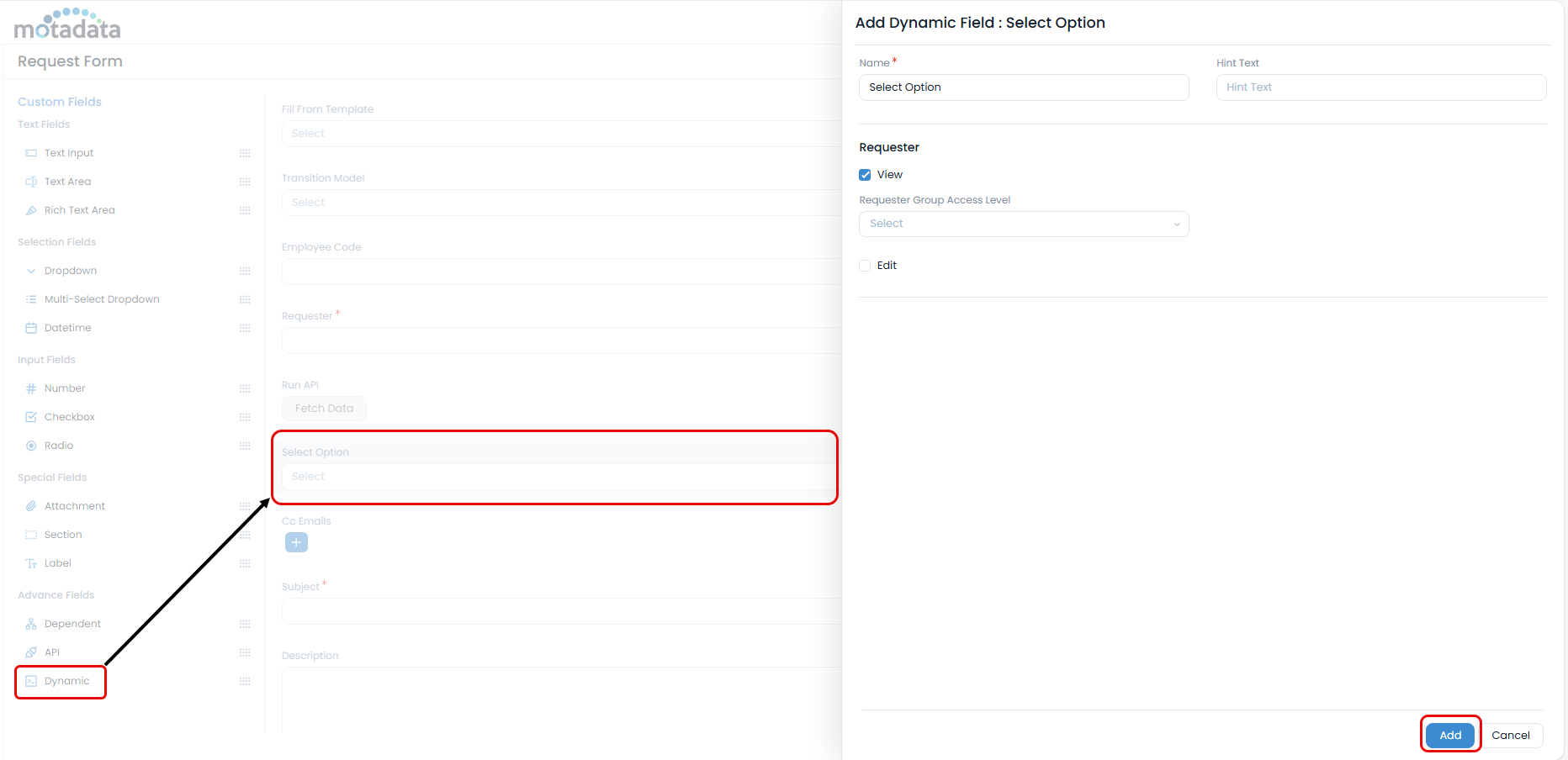Click the drag handle for Datetime

(x=245, y=328)
